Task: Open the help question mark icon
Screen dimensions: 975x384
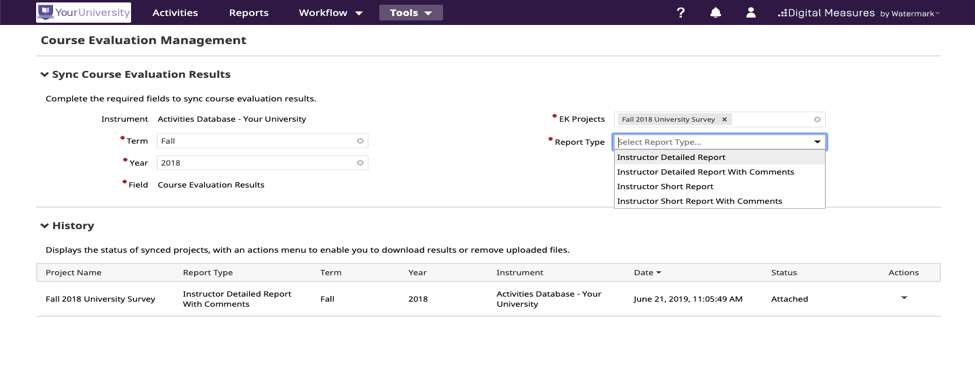Action: point(680,12)
